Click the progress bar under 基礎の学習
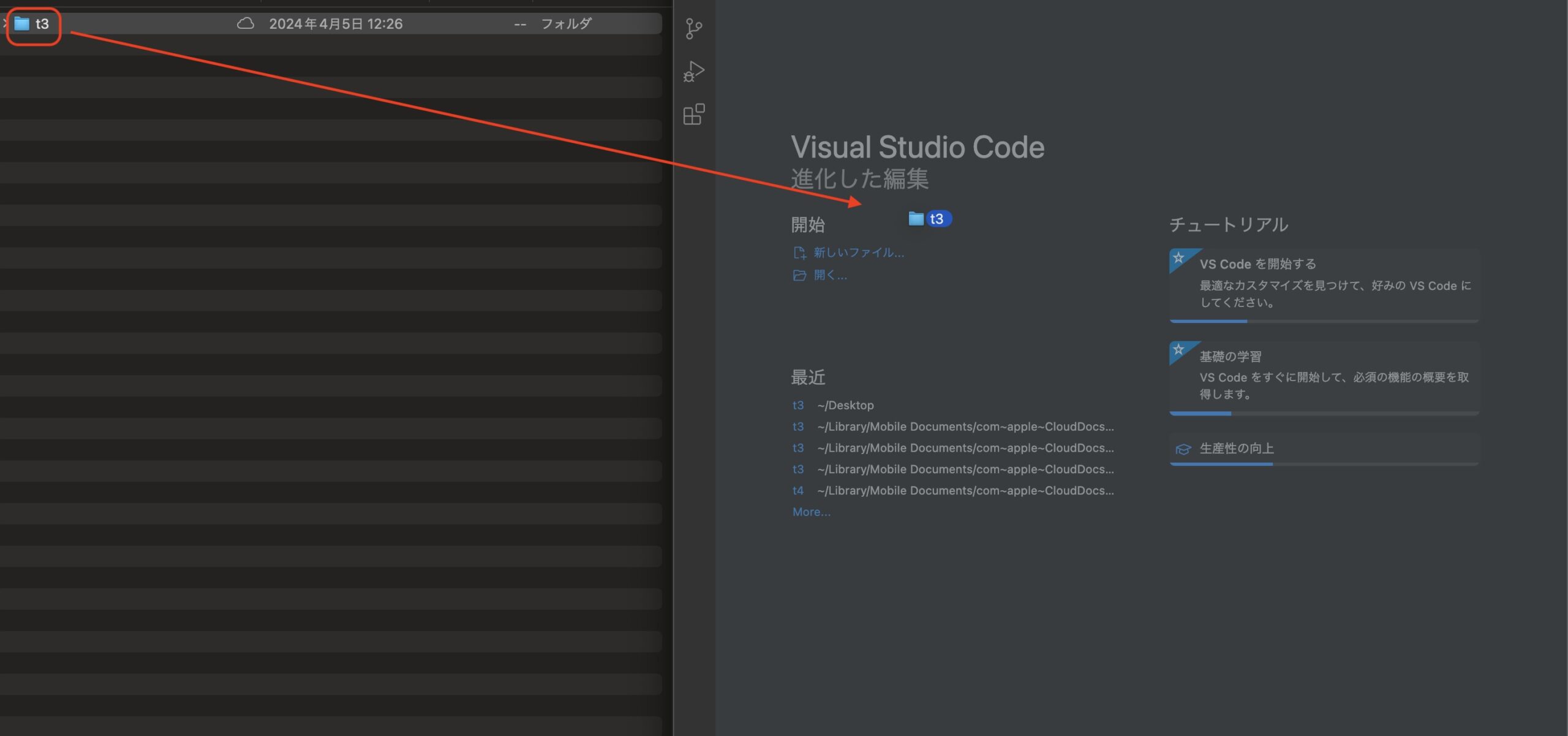The height and width of the screenshot is (736, 1568). click(1324, 413)
